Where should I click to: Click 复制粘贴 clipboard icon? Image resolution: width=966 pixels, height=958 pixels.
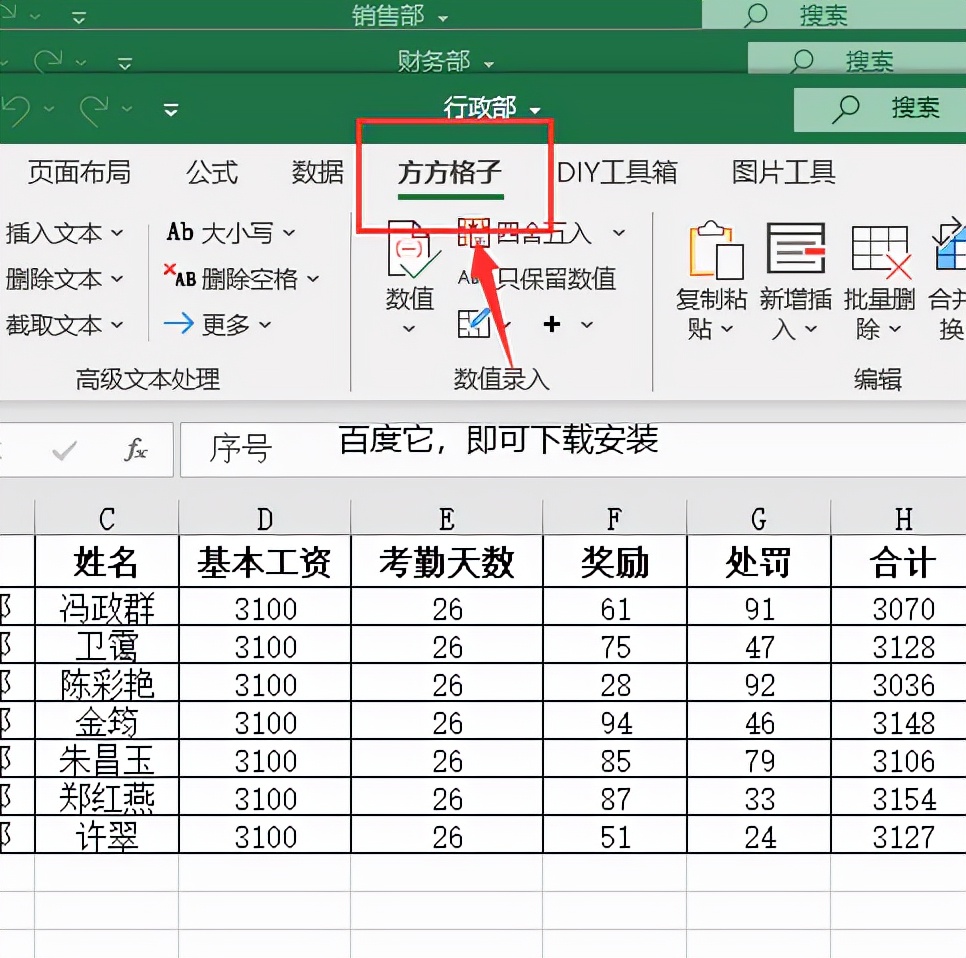tap(716, 250)
